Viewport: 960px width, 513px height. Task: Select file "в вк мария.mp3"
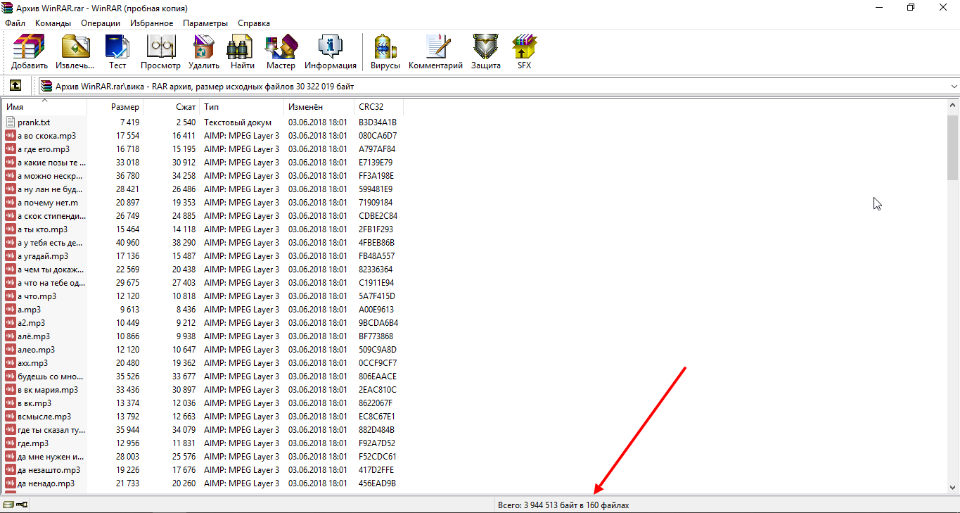point(48,390)
